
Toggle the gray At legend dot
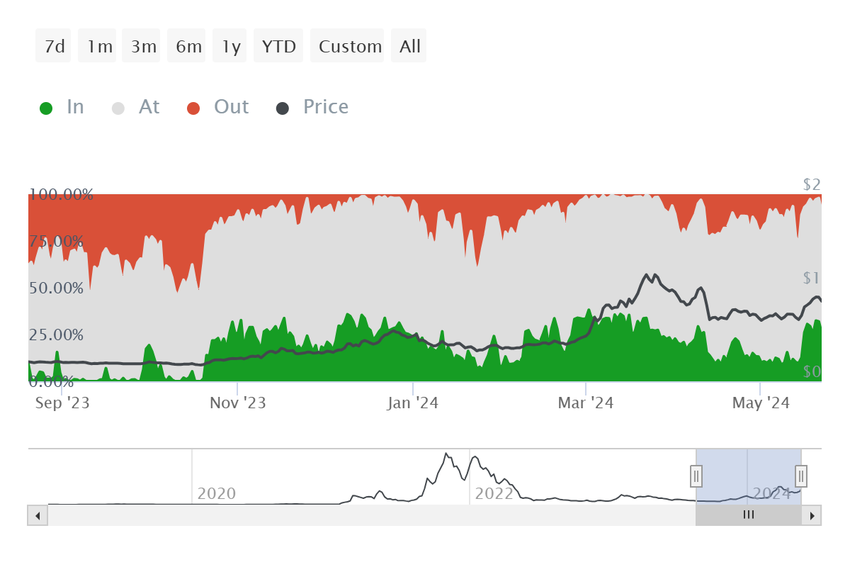118,108
